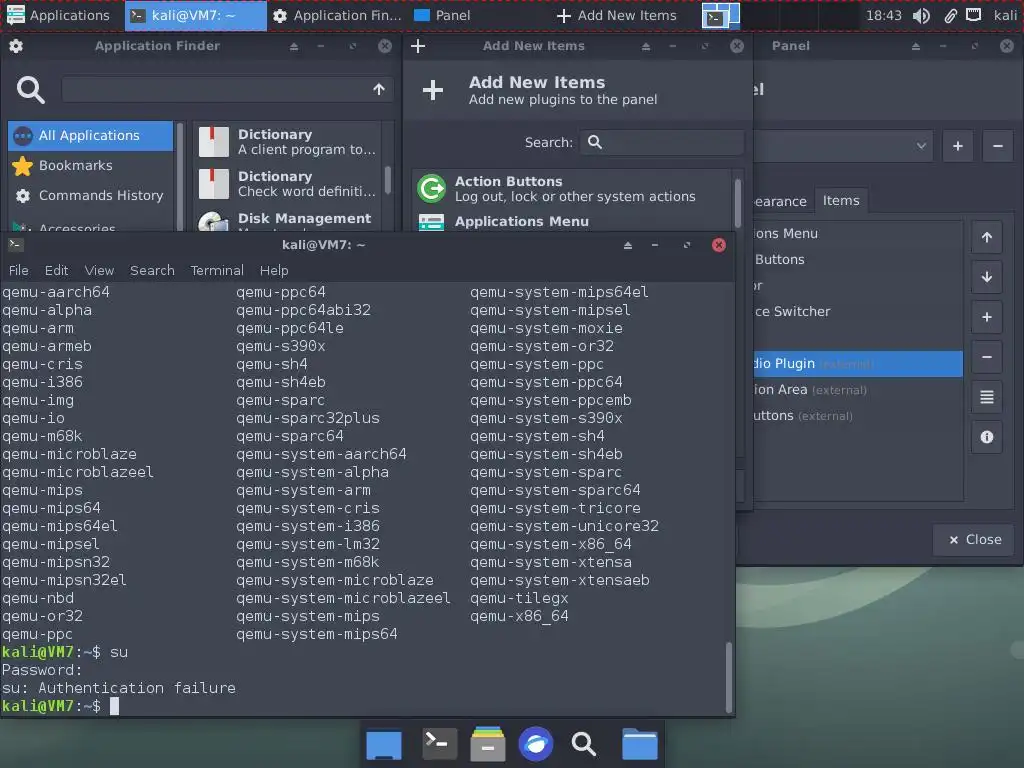Click the Add New Items list scrollbar
The width and height of the screenshot is (1024, 768).
(738, 202)
